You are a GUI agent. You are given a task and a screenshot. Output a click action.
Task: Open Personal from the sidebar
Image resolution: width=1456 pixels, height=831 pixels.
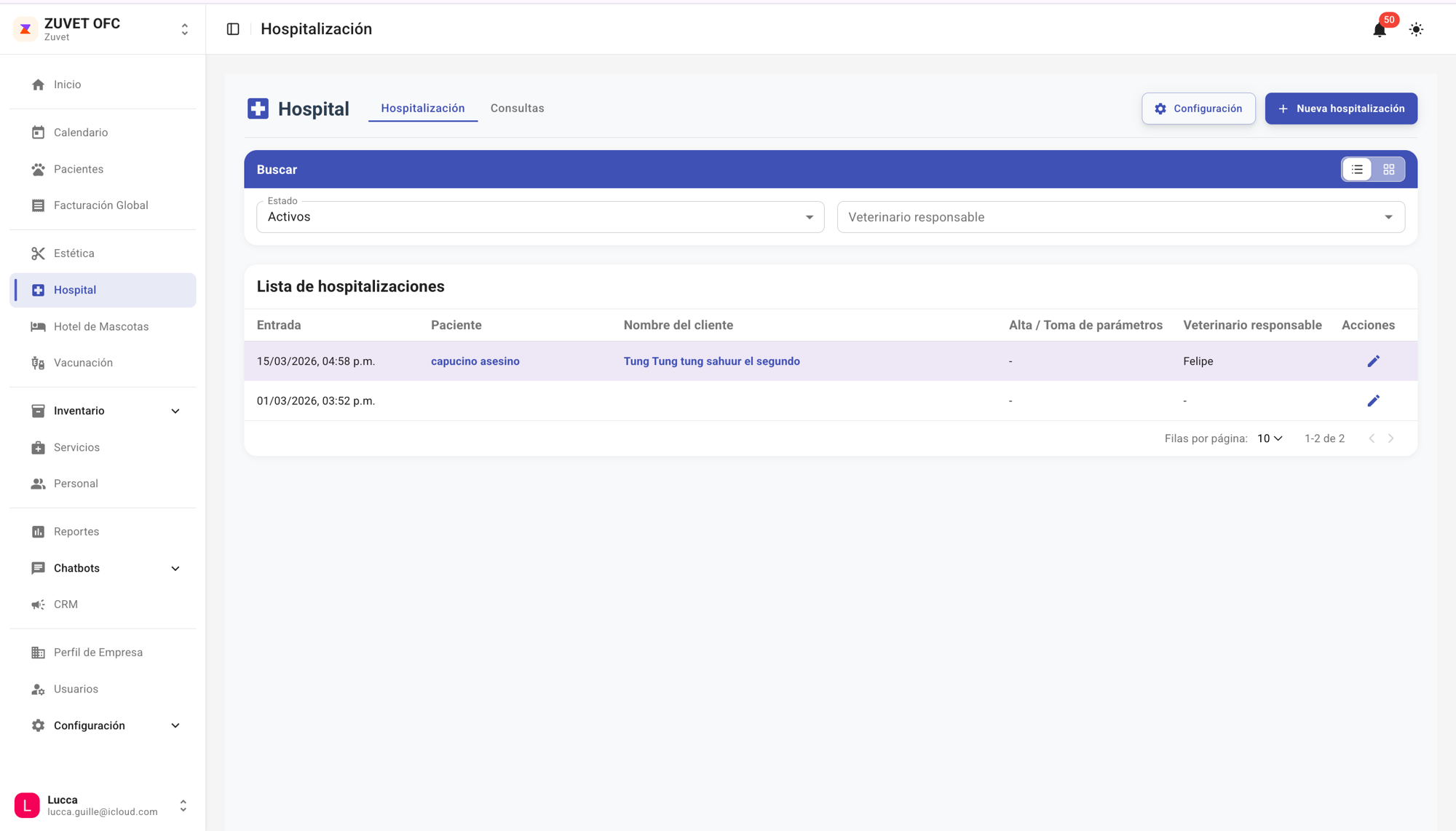(103, 484)
